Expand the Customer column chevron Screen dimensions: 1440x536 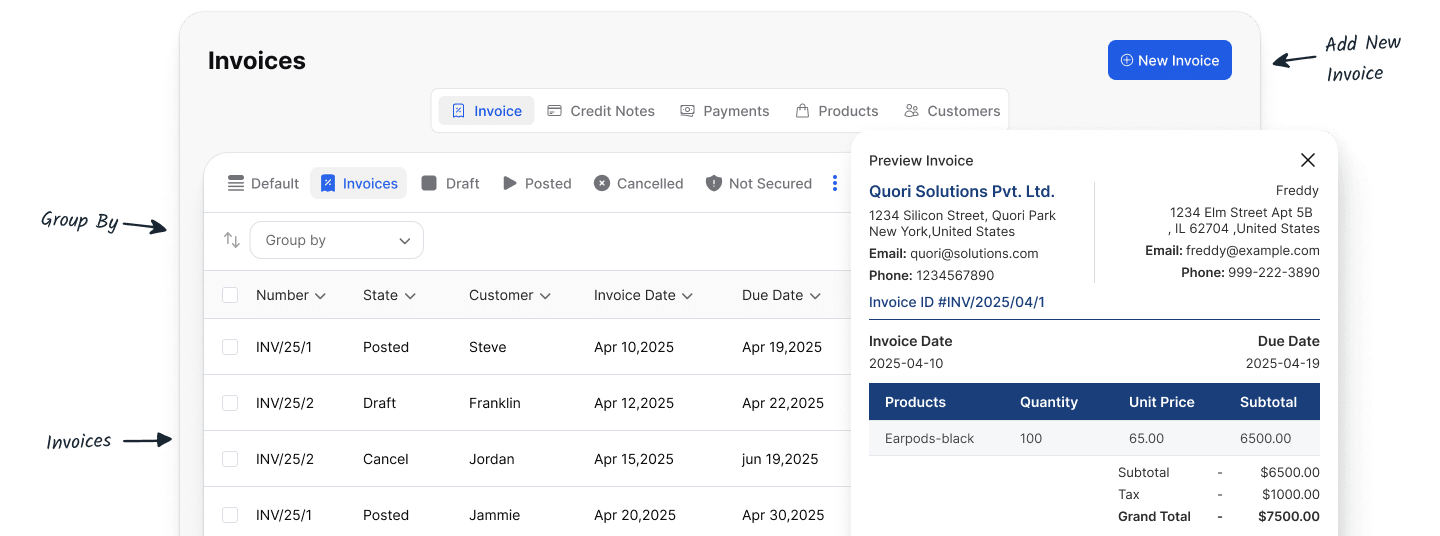pos(545,296)
